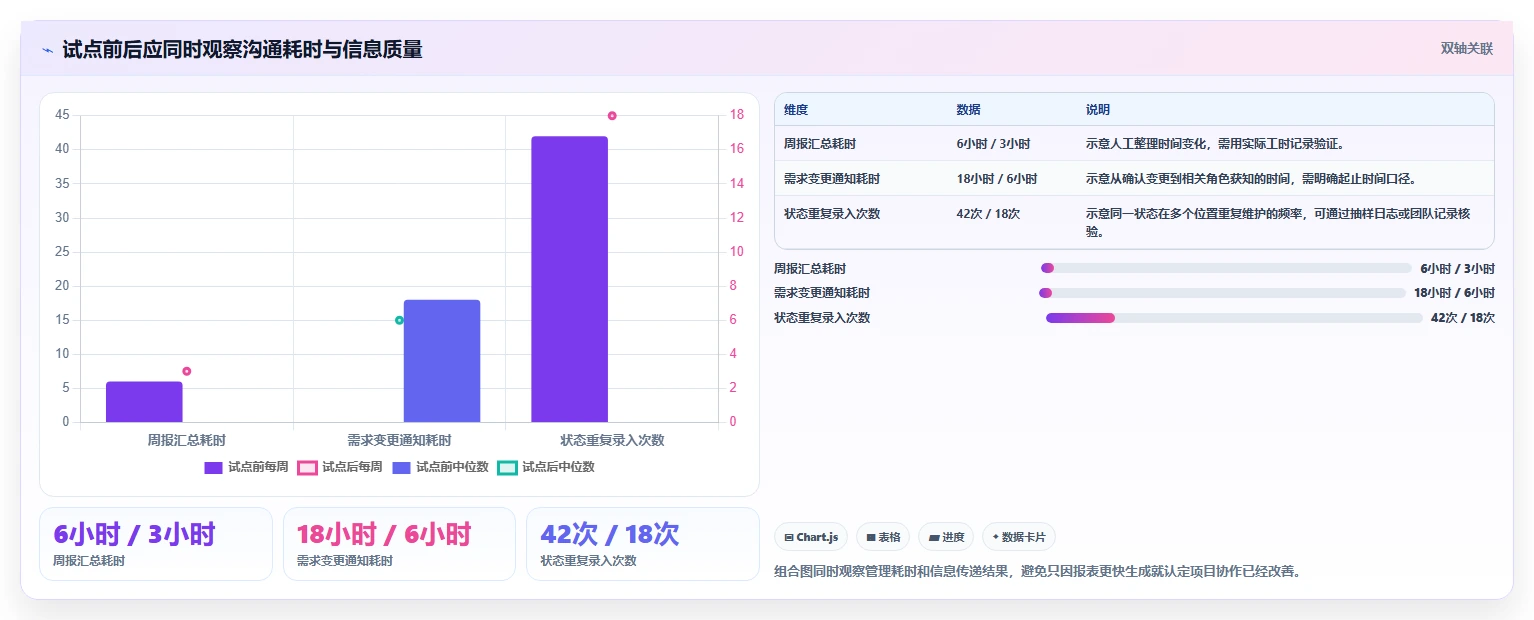Toggle the 试点前中位数 legend item

tap(440, 467)
